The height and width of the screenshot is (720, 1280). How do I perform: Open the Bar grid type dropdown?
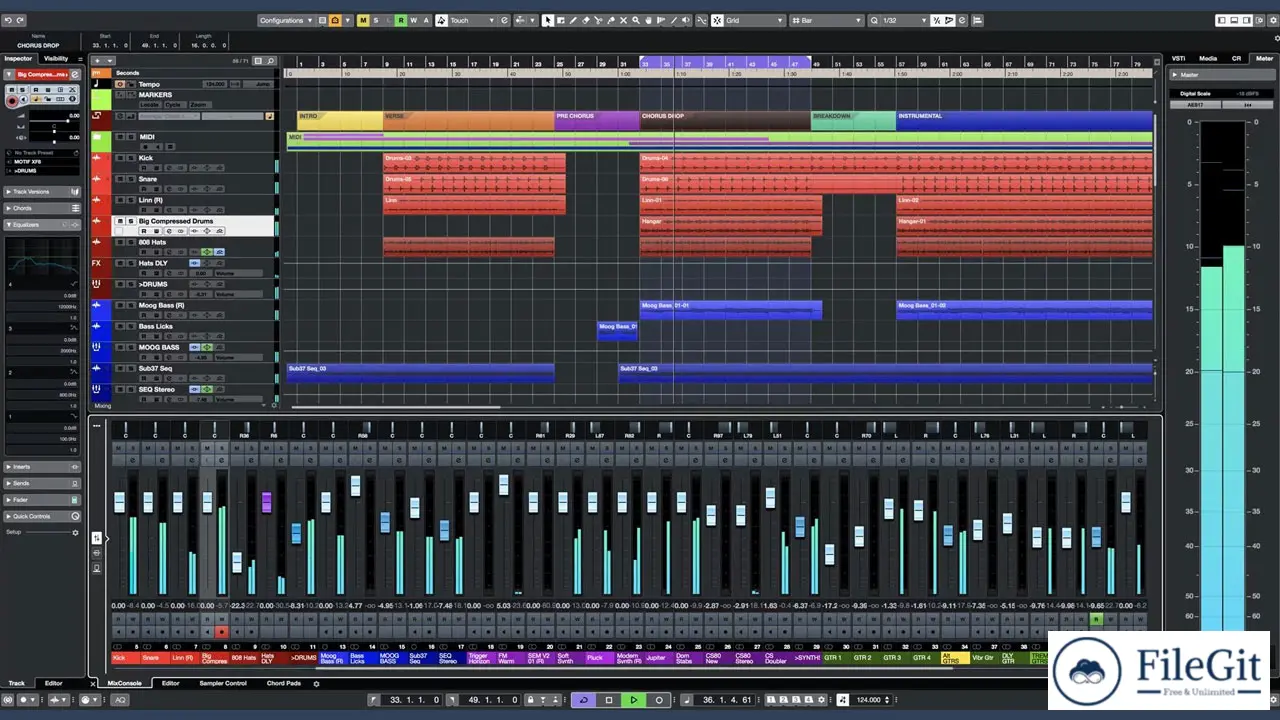826,20
